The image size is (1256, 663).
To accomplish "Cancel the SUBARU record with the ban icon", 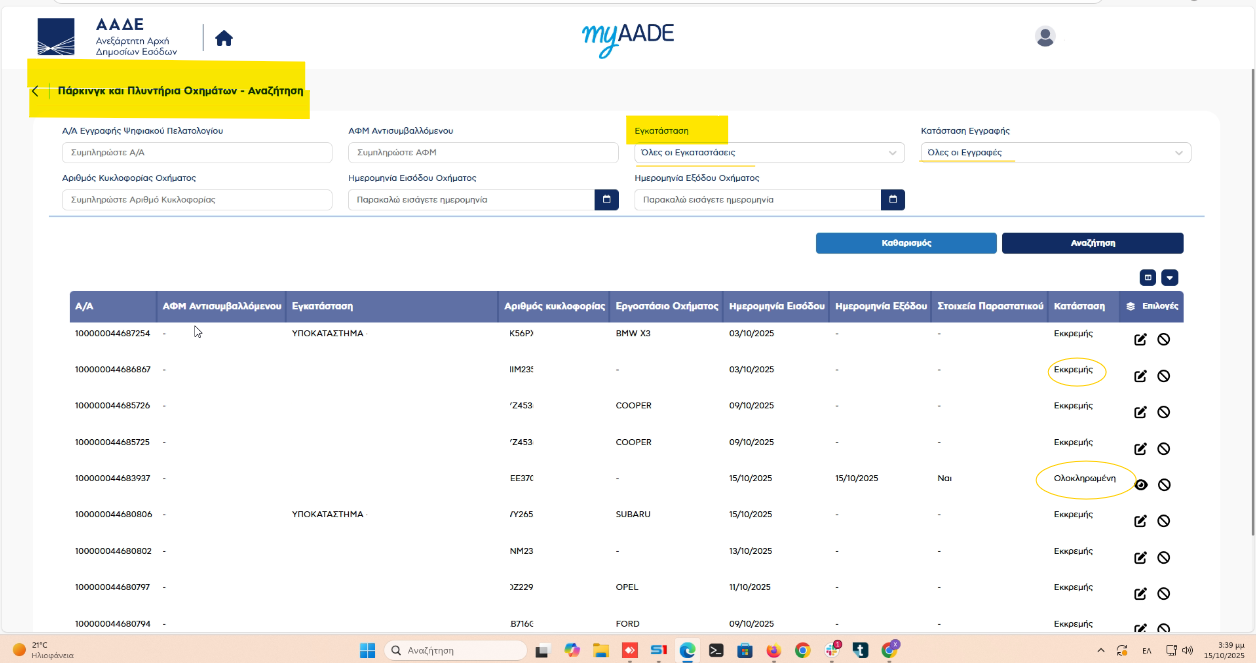I will (1164, 521).
